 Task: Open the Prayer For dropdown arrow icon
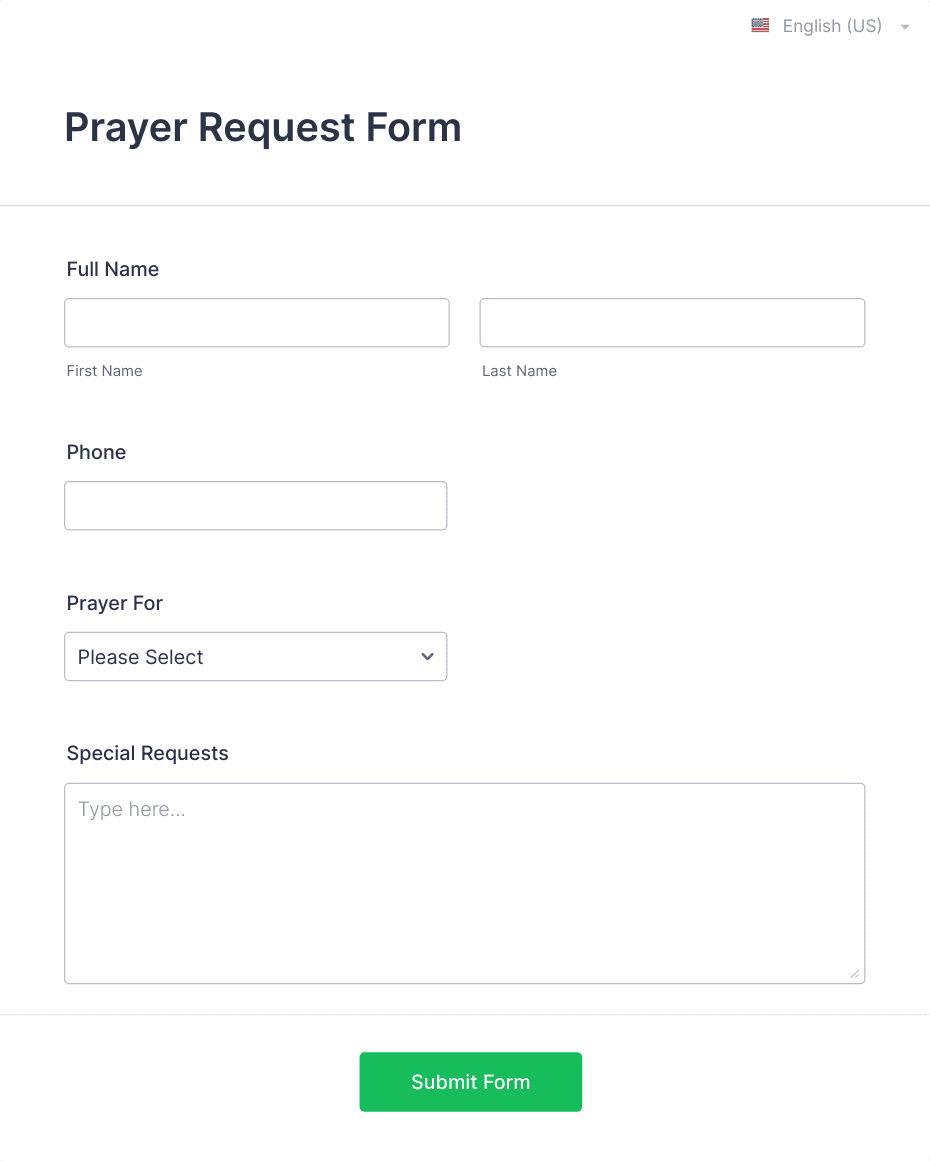[427, 656]
